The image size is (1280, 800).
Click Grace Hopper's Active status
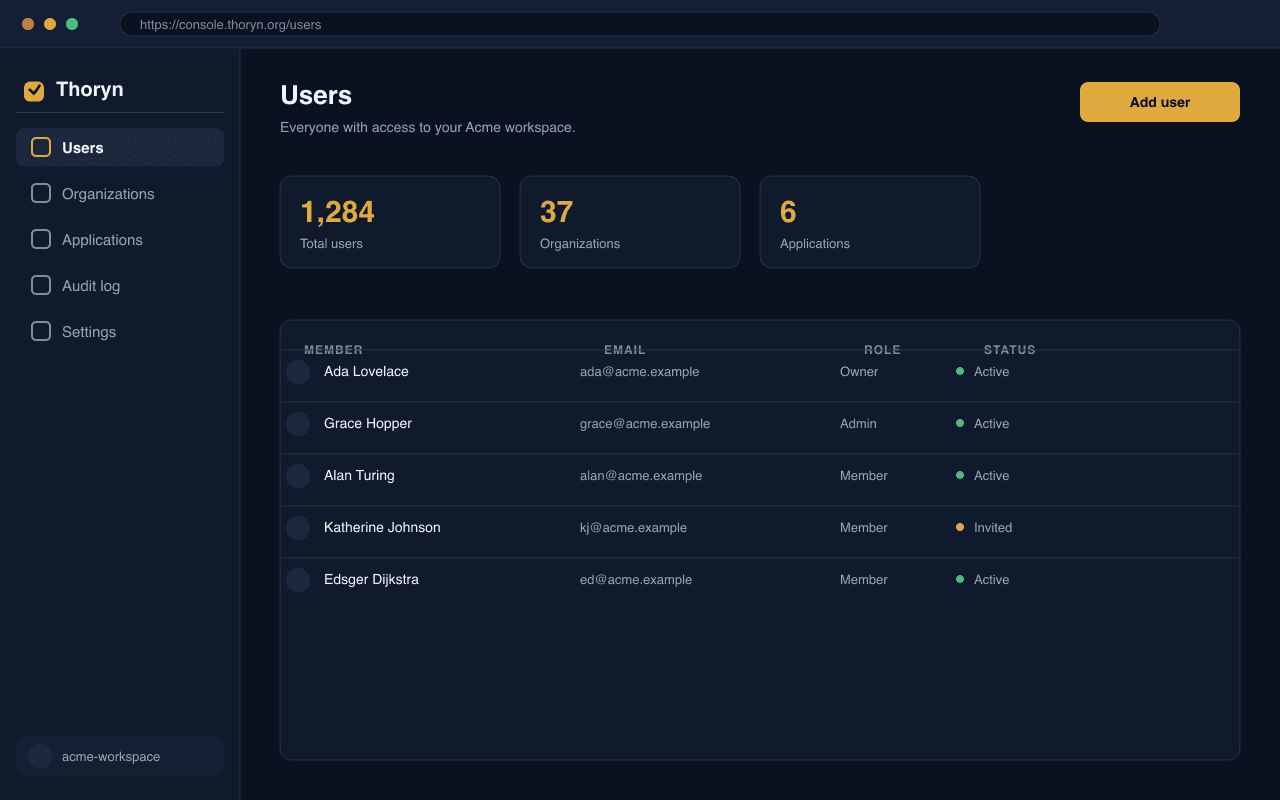(983, 424)
